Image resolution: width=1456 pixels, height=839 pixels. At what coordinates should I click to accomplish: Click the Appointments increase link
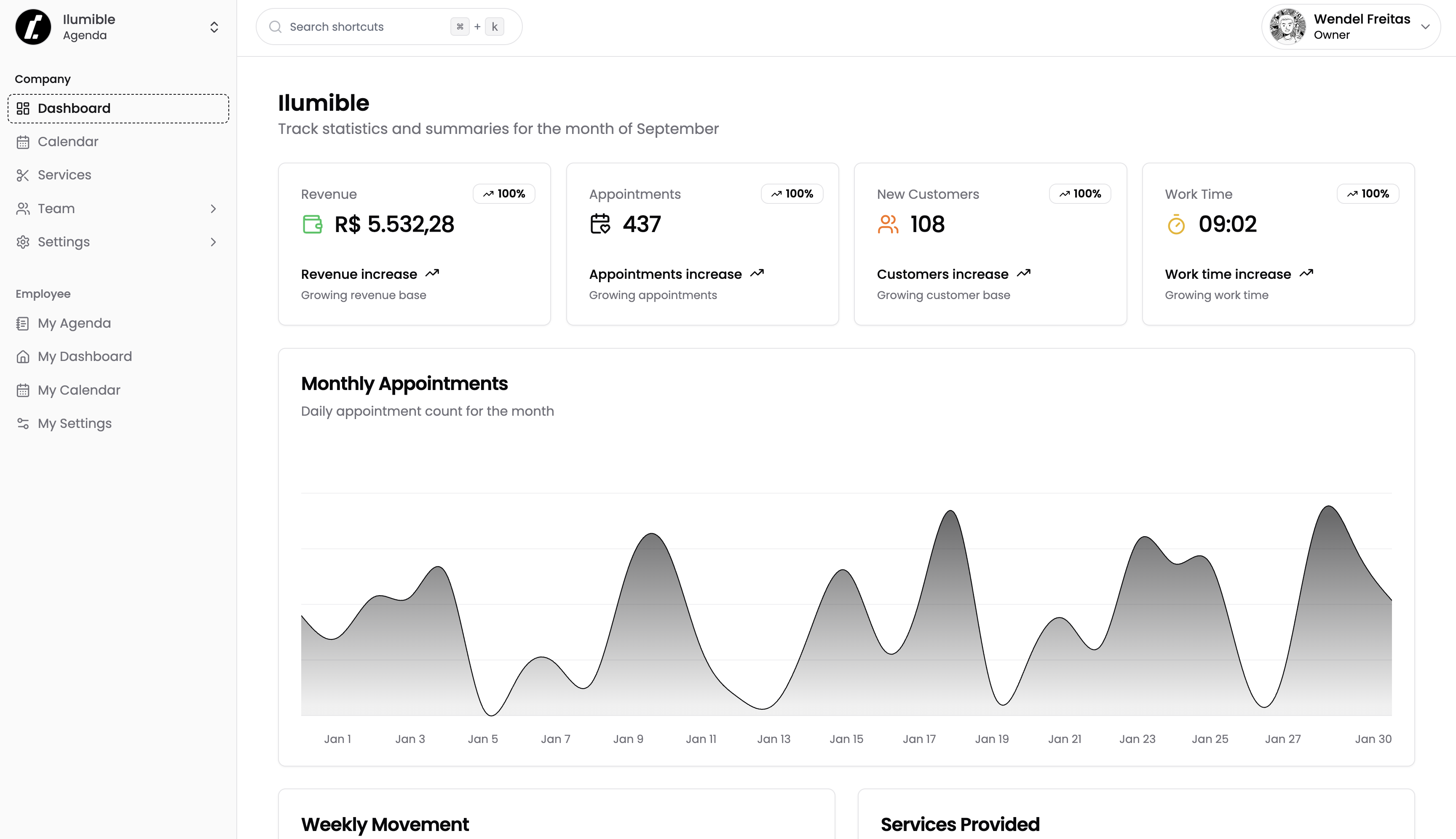[x=665, y=274]
